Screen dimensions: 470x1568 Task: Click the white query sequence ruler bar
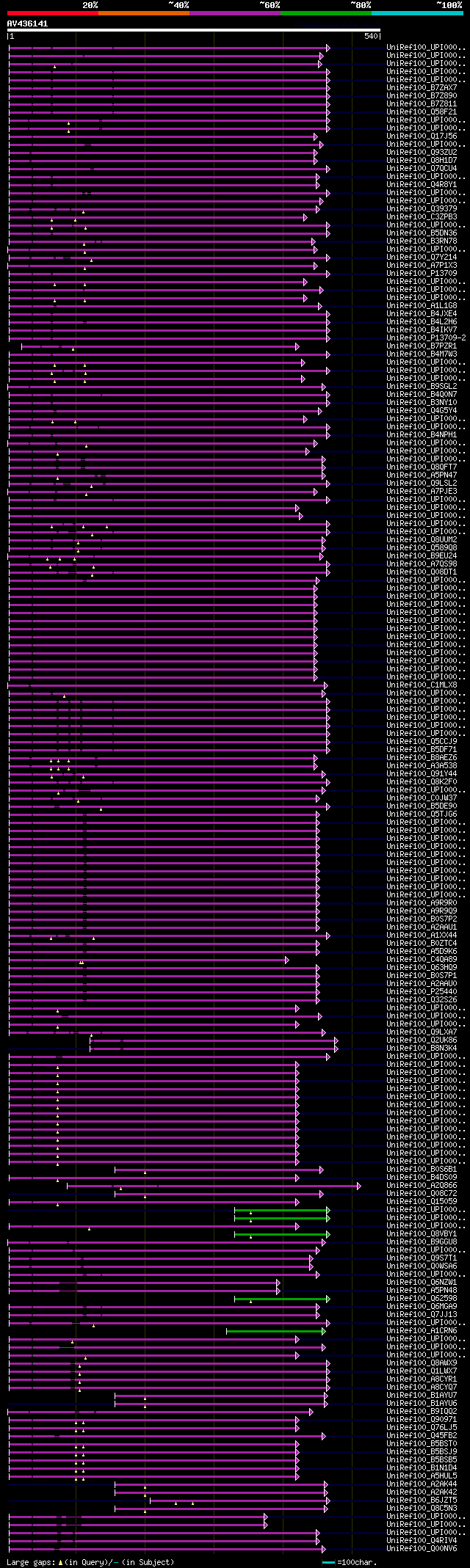tap(194, 30)
